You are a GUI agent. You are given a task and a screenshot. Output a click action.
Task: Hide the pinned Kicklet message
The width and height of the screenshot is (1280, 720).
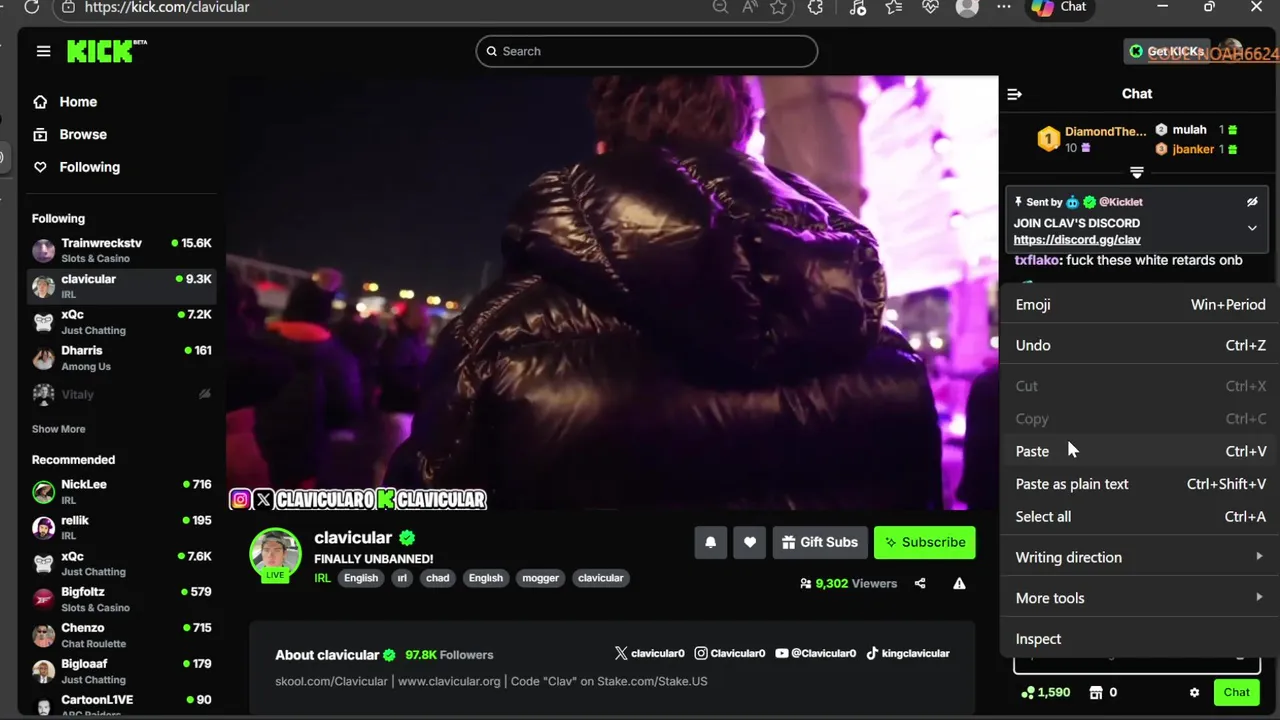click(1252, 202)
